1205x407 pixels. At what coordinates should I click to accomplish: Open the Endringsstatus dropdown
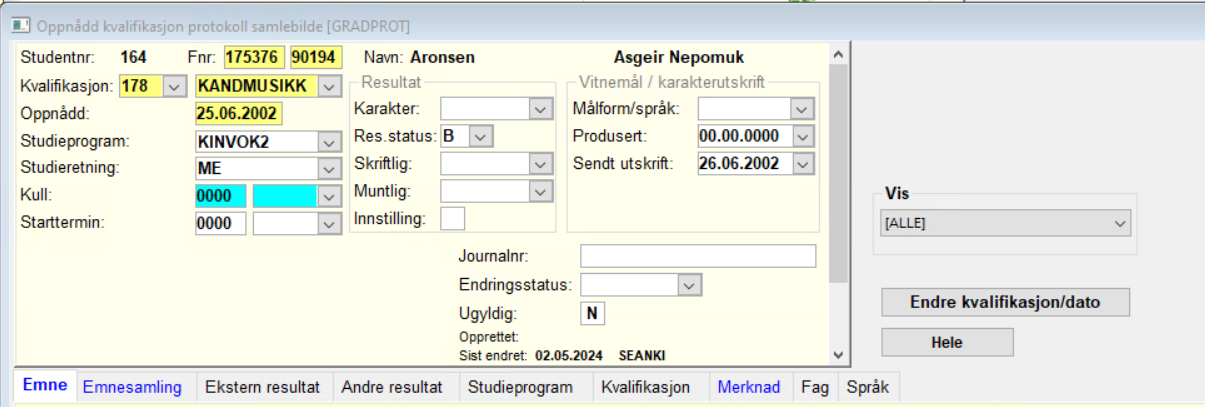point(688,286)
